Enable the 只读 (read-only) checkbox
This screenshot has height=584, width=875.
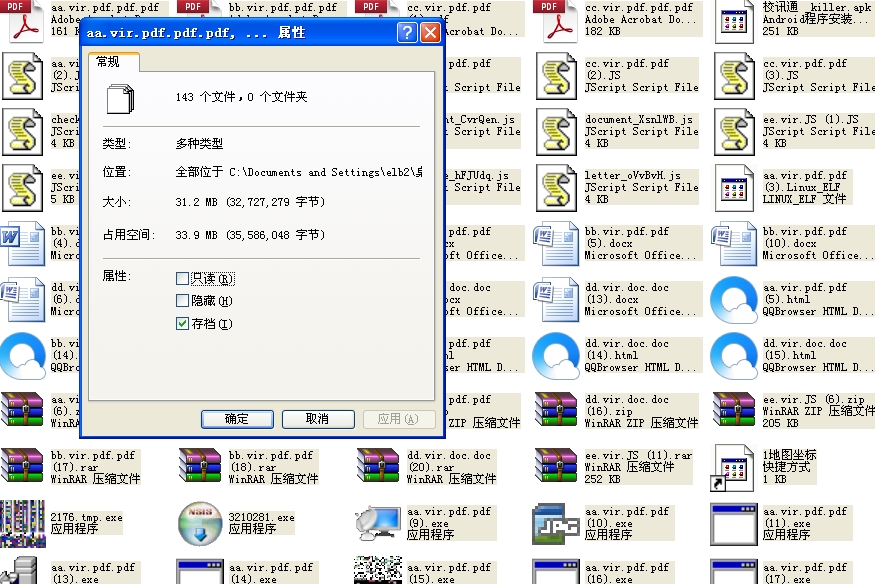182,279
